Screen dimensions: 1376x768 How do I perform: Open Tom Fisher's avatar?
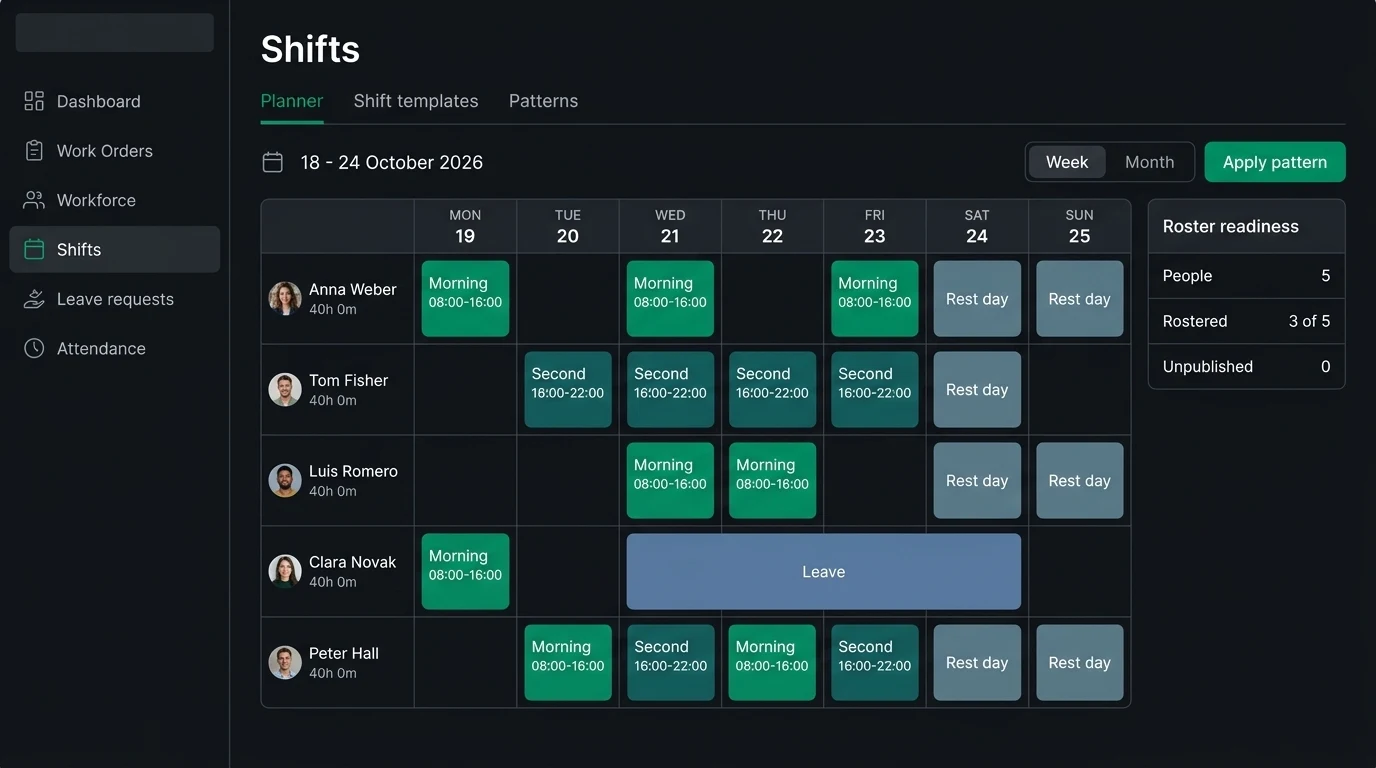coord(285,389)
